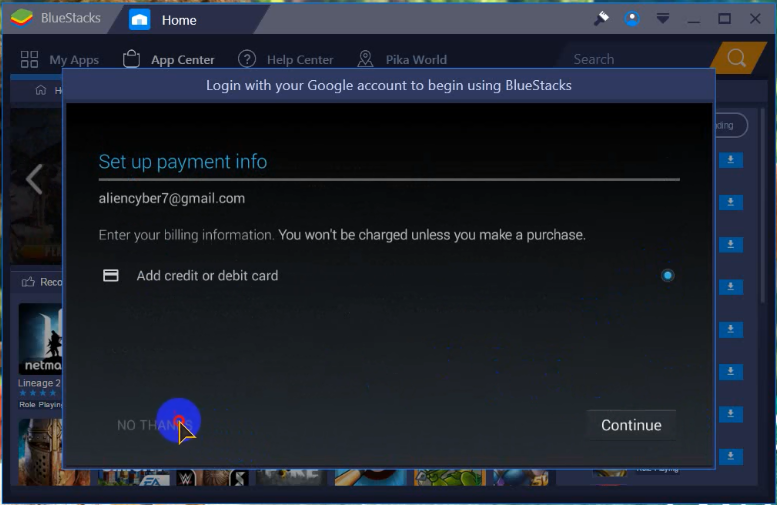Viewport: 777px width, 505px height.
Task: Click the credit card icon
Action: [111, 275]
